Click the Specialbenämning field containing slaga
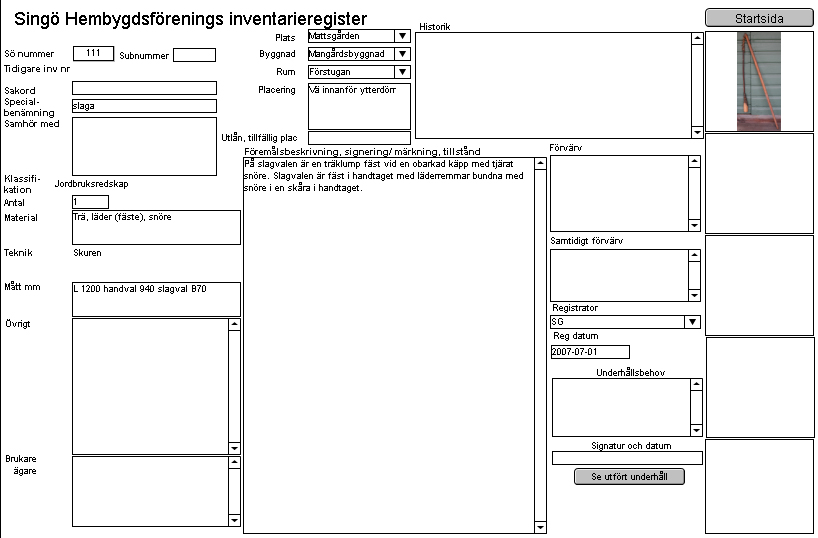 pos(145,106)
